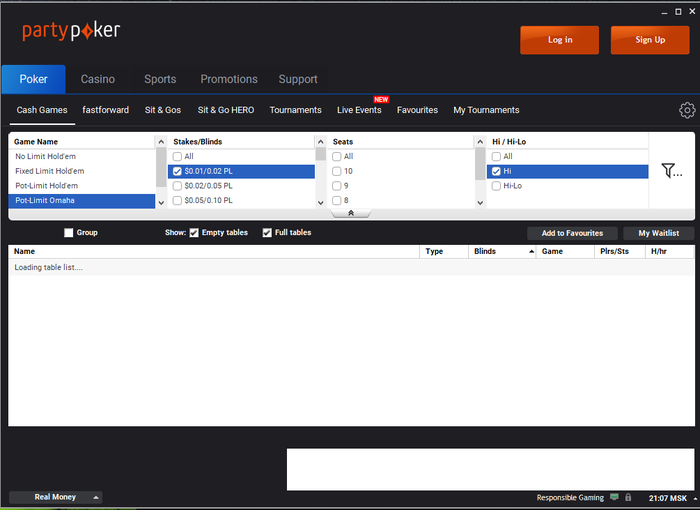Check the 8 seats checkbox
The width and height of the screenshot is (700, 510).
tap(337, 201)
